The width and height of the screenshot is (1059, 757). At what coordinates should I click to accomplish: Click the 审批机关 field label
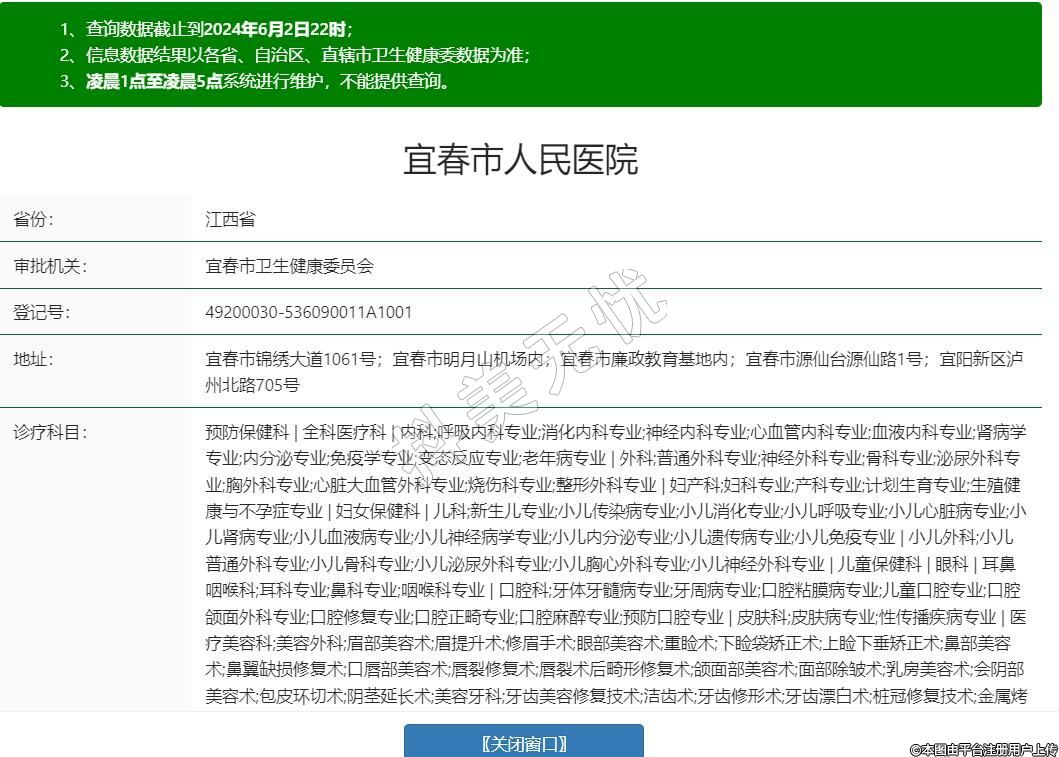coord(49,266)
